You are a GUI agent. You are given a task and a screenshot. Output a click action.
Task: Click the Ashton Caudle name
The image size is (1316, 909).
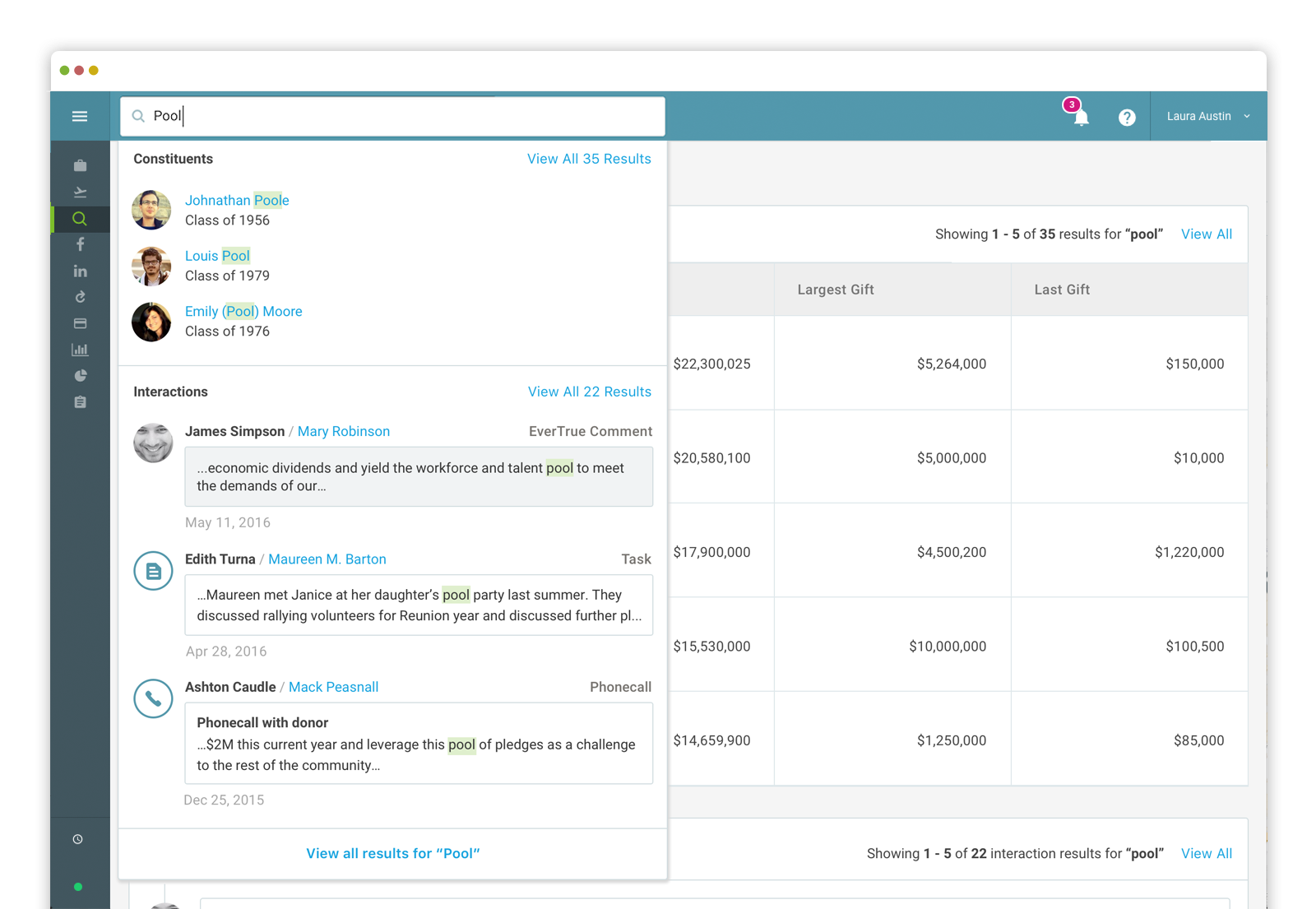tap(230, 687)
